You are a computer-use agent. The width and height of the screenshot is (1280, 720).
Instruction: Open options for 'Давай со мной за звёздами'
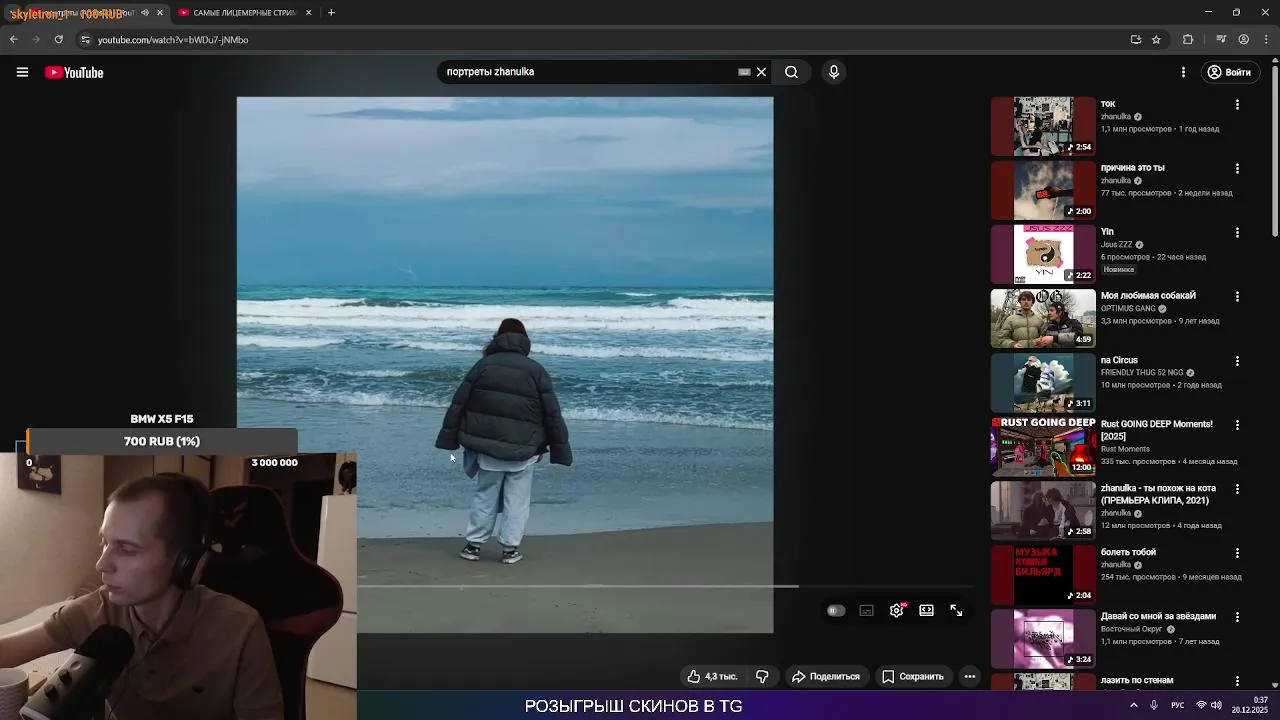pyautogui.click(x=1237, y=617)
